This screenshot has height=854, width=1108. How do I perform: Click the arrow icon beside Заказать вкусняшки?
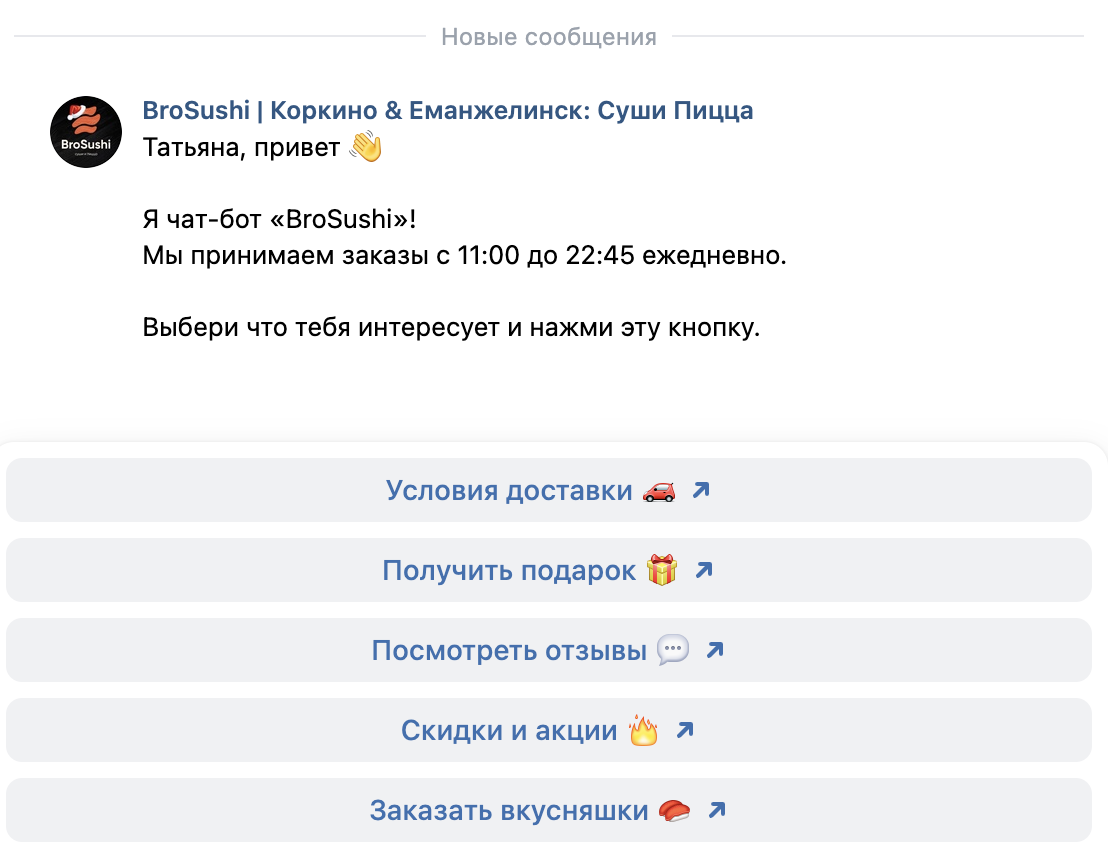pos(715,810)
